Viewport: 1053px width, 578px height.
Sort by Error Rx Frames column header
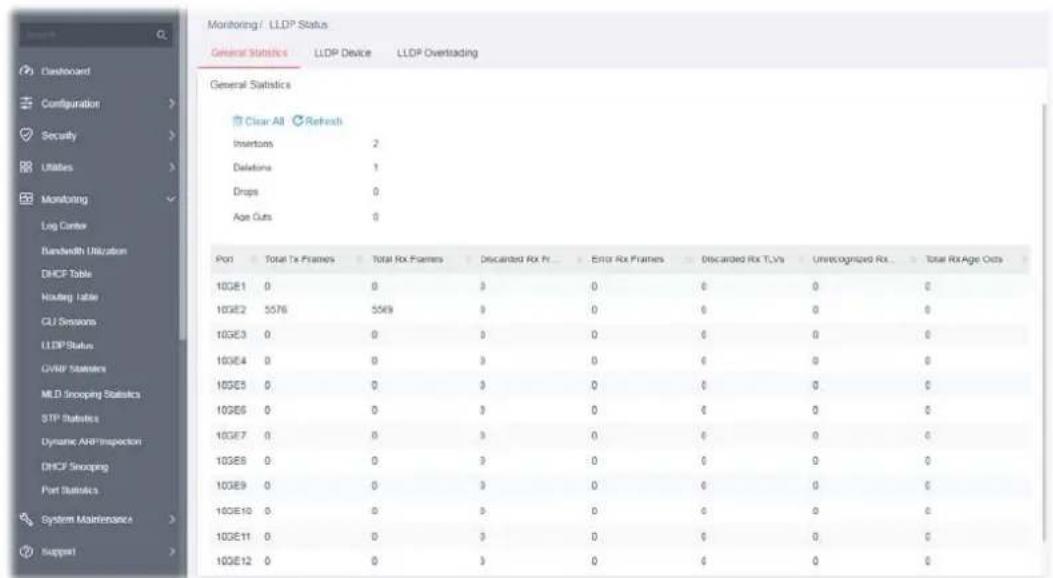pyautogui.click(x=627, y=259)
